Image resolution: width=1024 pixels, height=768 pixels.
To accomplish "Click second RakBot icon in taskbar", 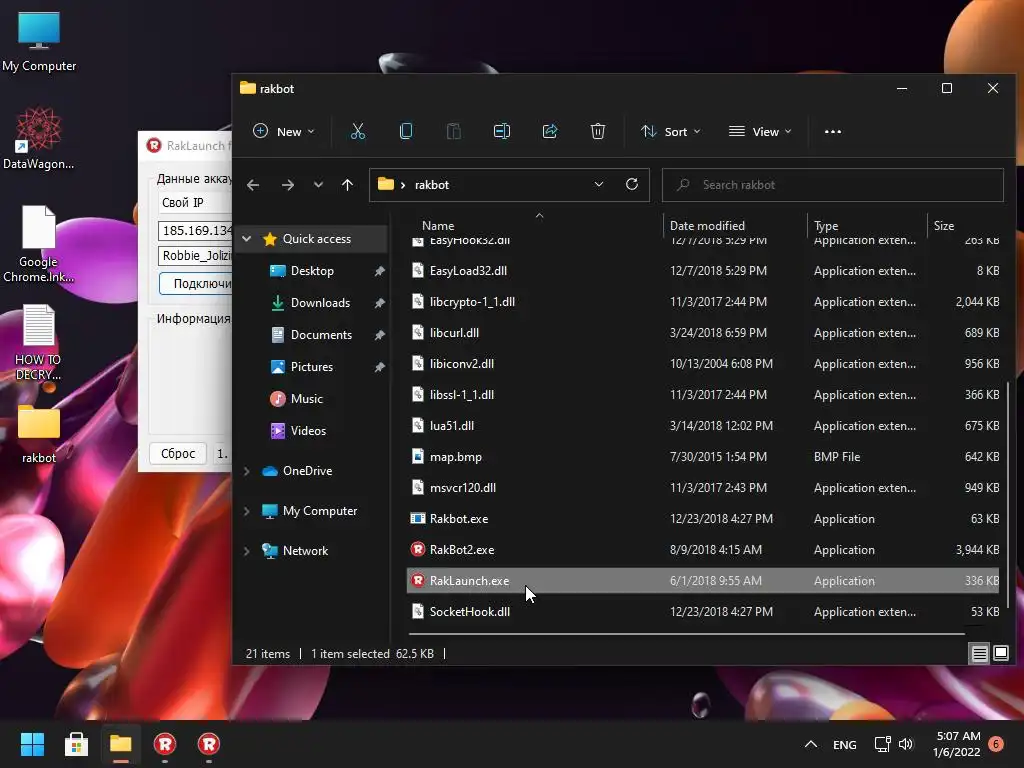I will pos(209,744).
